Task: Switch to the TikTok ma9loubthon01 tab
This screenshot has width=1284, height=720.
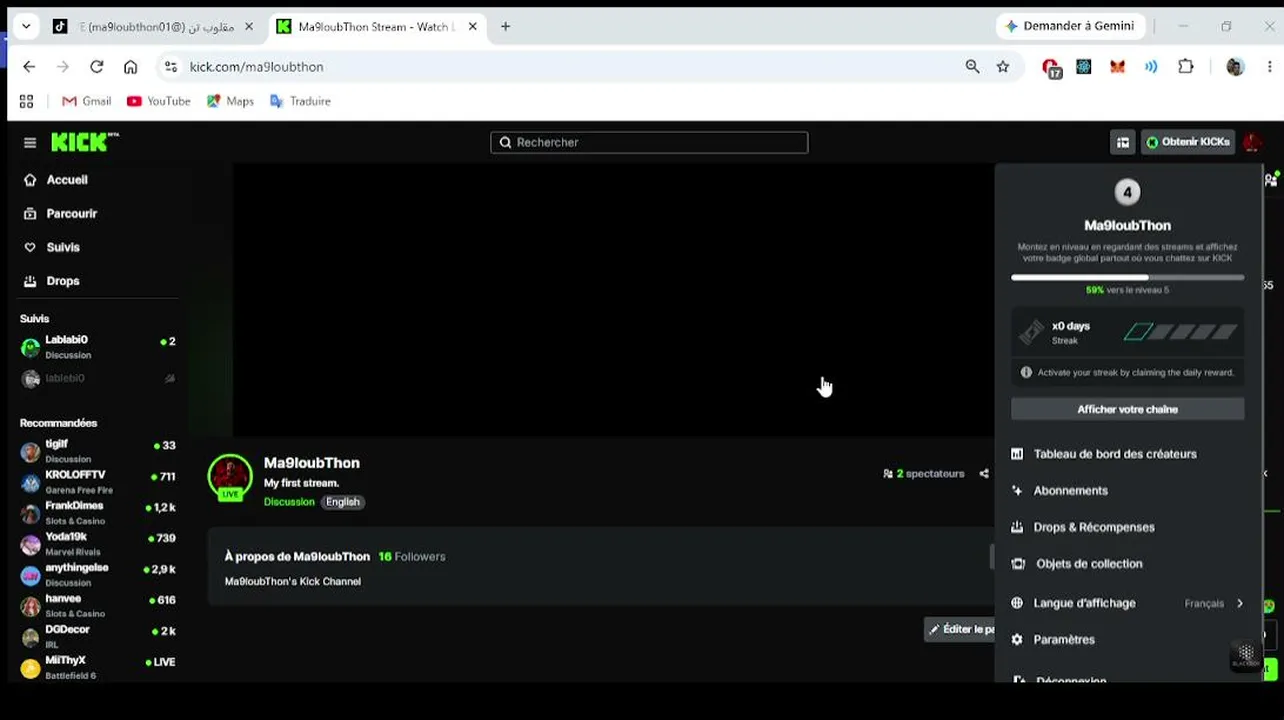Action: pyautogui.click(x=153, y=27)
